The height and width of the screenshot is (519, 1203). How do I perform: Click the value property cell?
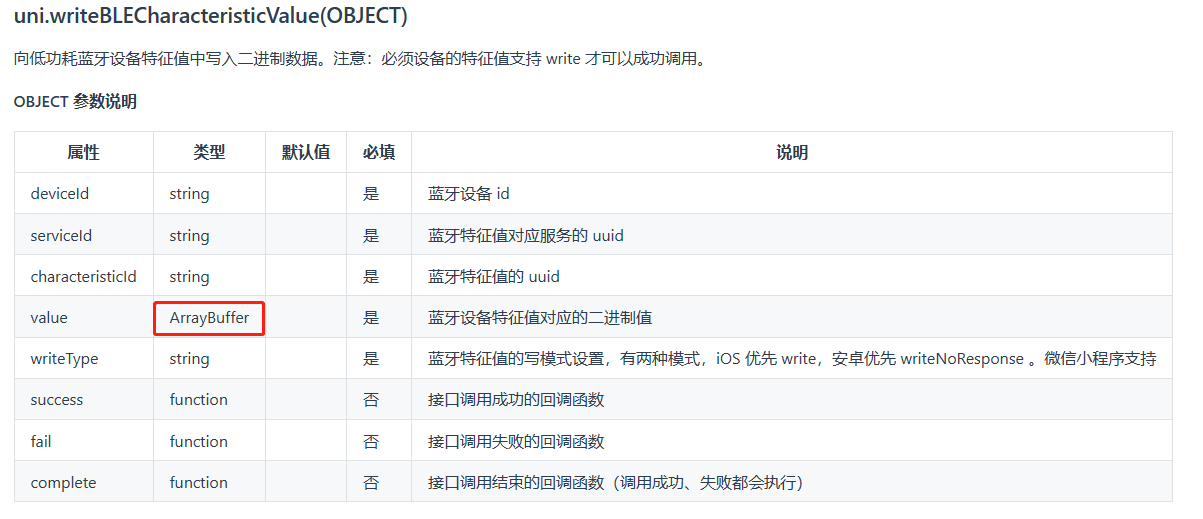[x=84, y=317]
